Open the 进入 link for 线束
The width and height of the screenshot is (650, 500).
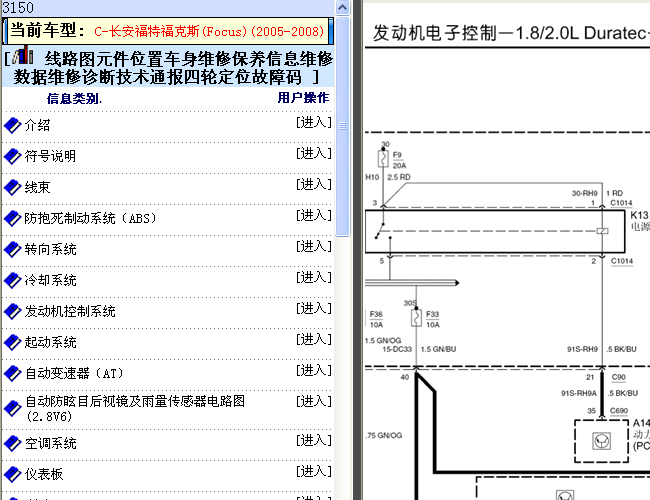coord(314,184)
